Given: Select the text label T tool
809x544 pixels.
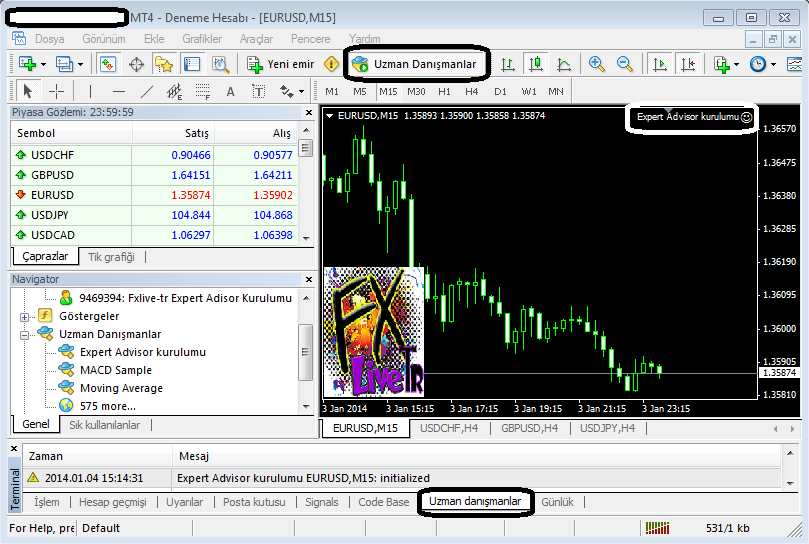Looking at the screenshot, I should (258, 91).
